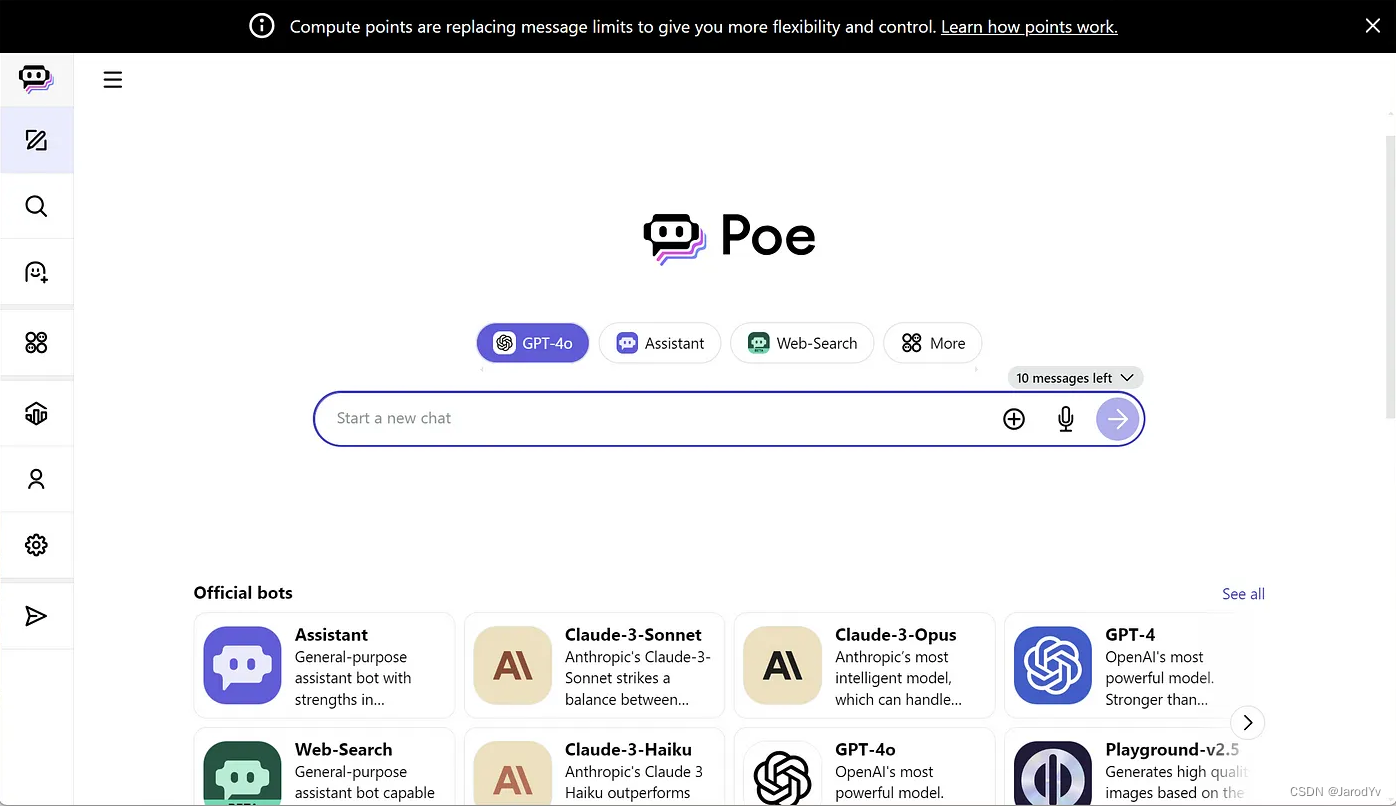Open the Playground-v2.5 title
This screenshot has height=806, width=1396.
pyautogui.click(x=1172, y=750)
